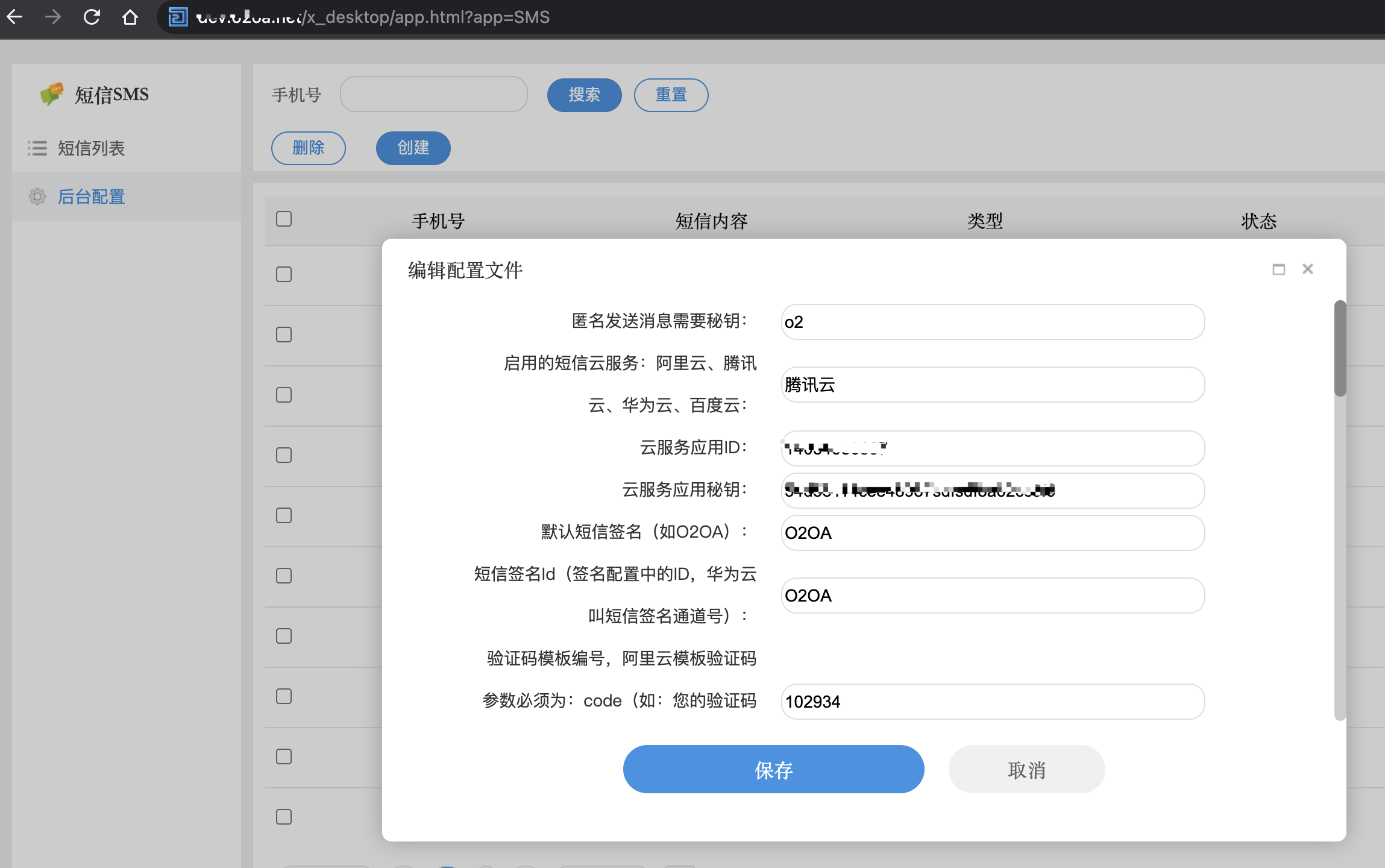Click the 腾讯云 cloud service field
Viewport: 1385px width, 868px height.
[x=992, y=385]
